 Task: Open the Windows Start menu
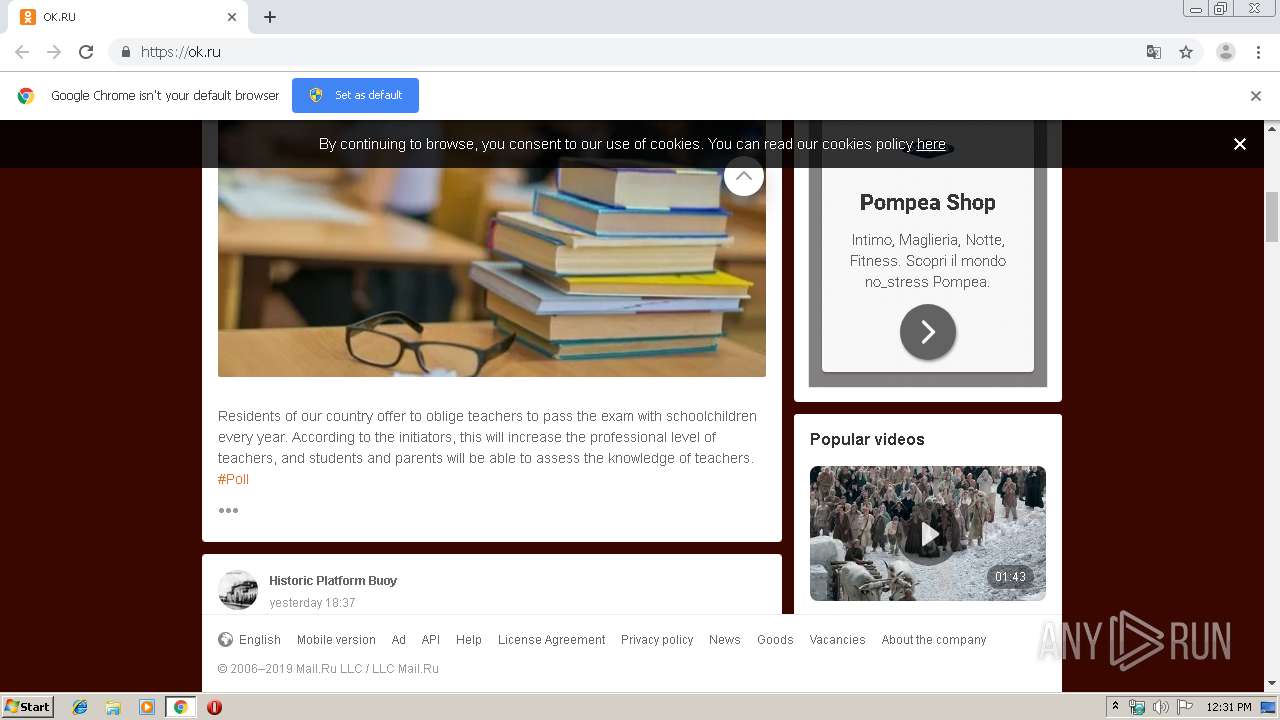(x=27, y=706)
